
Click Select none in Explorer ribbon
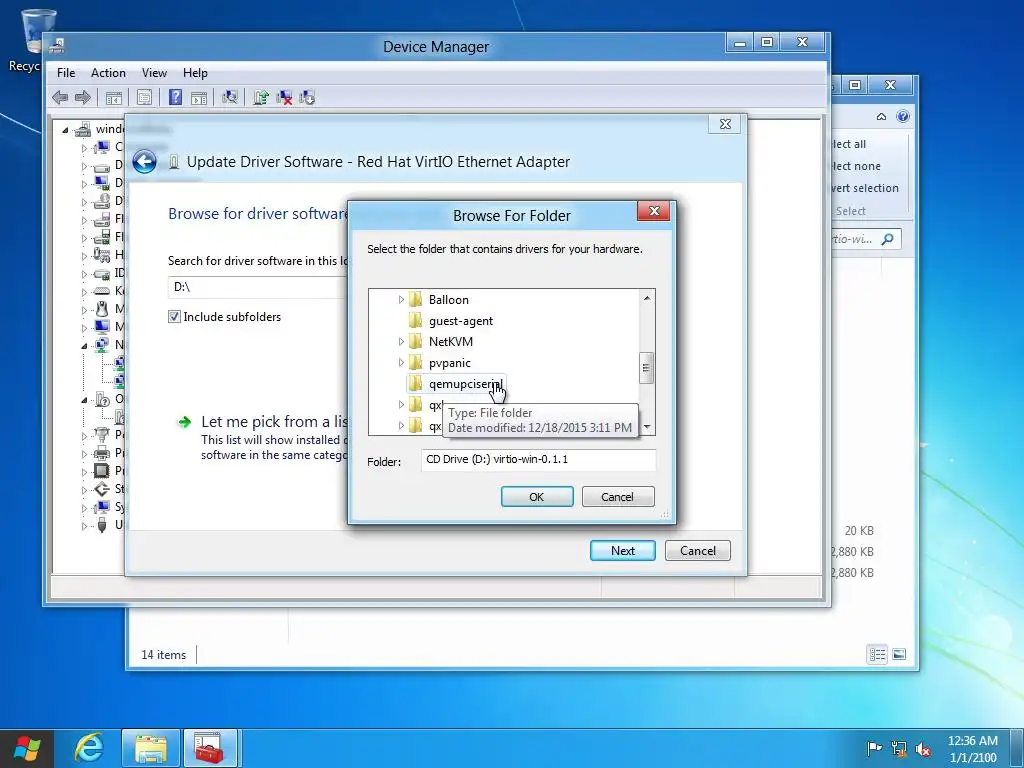point(855,166)
